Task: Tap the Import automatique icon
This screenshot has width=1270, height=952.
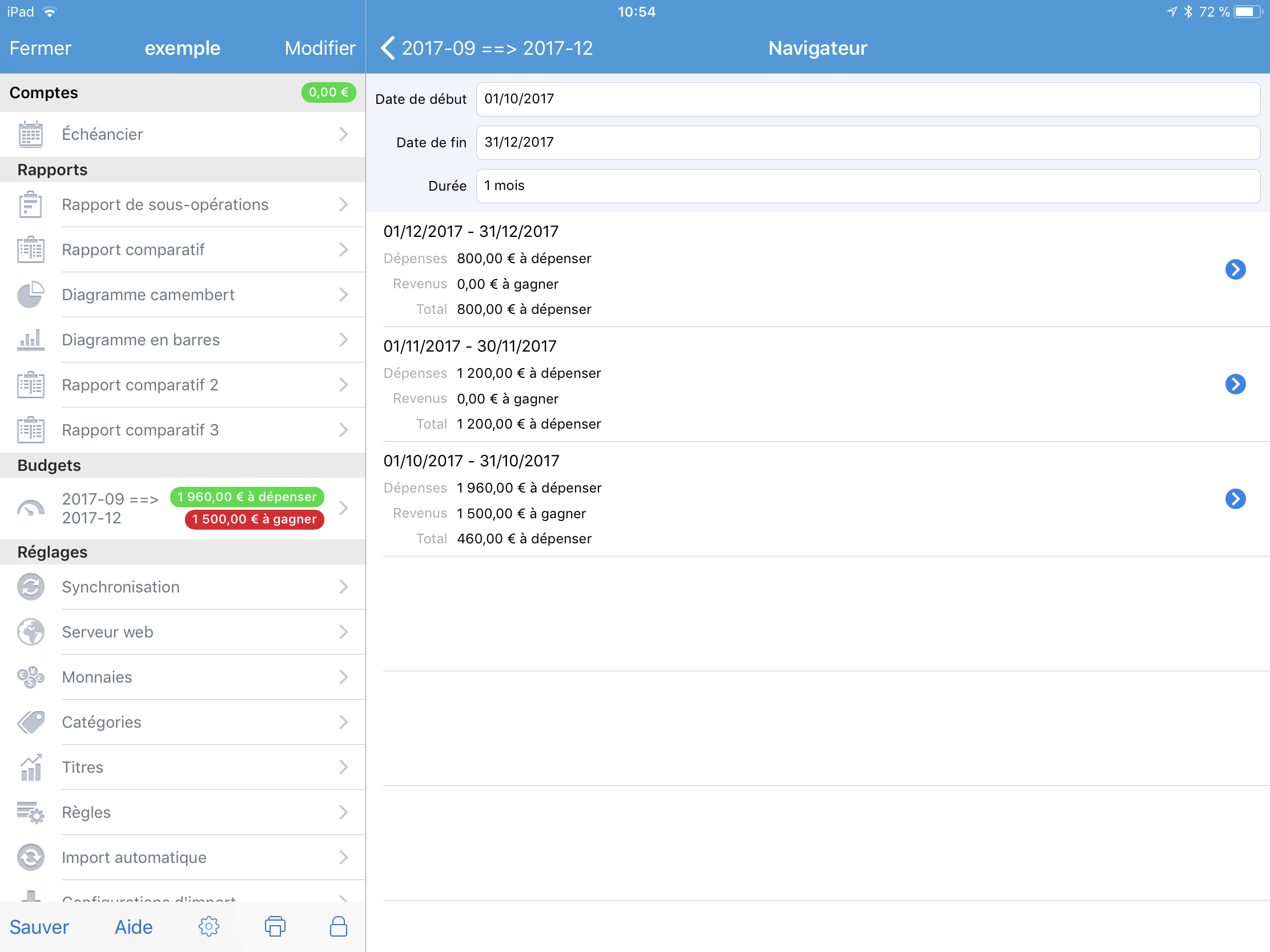Action: coord(30,858)
